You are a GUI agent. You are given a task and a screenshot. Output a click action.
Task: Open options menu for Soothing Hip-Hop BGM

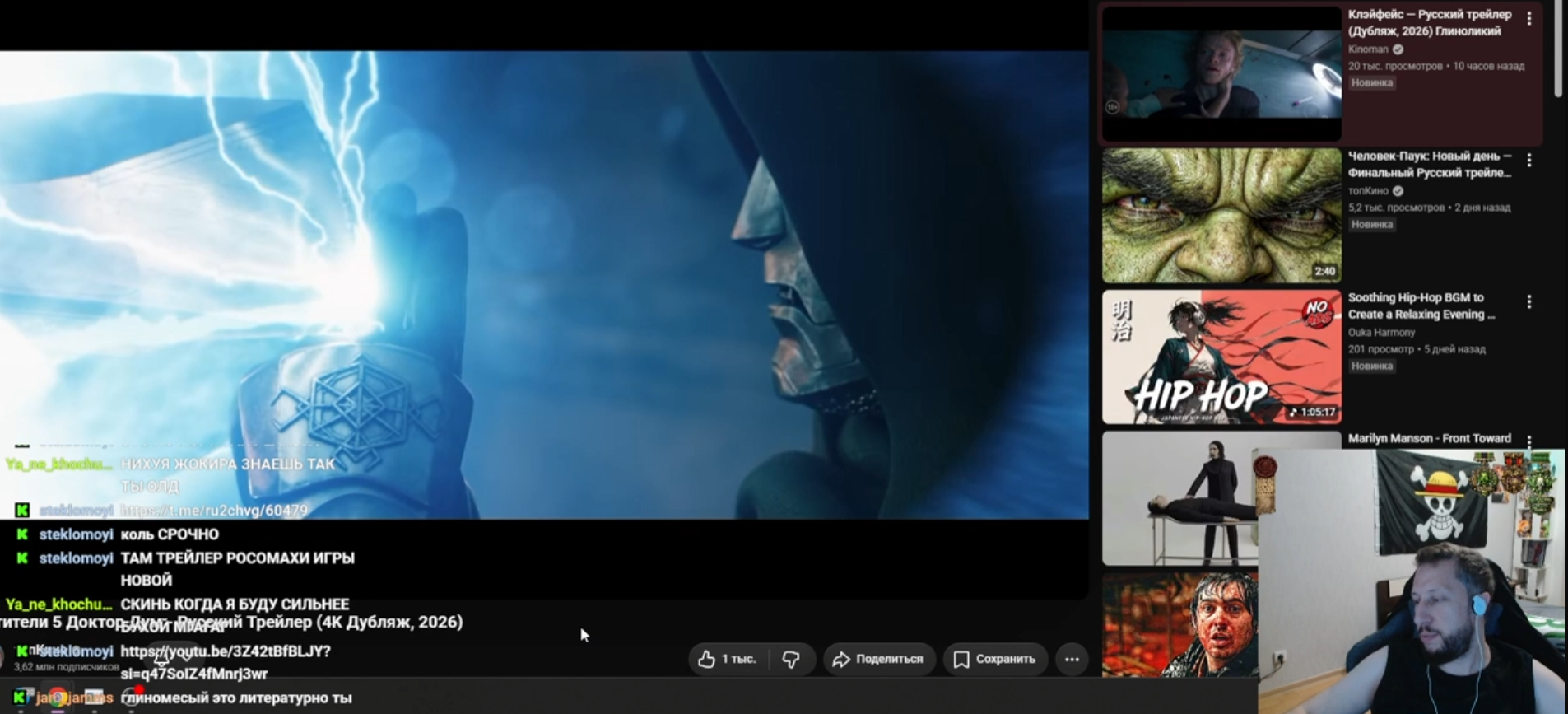pos(1529,302)
